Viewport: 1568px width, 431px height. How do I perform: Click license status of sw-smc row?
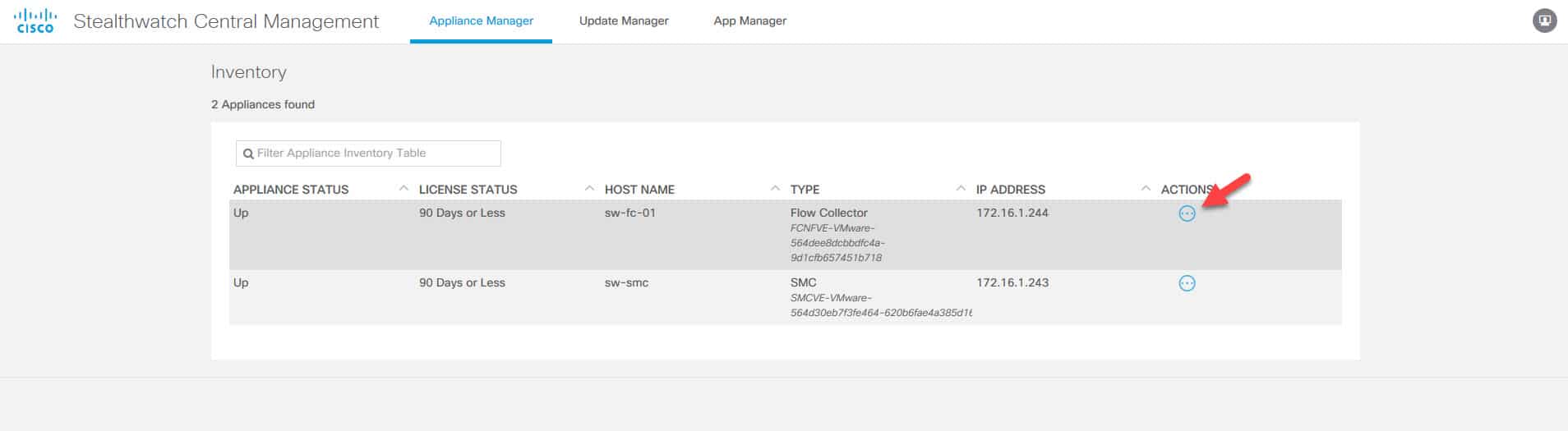(x=462, y=282)
